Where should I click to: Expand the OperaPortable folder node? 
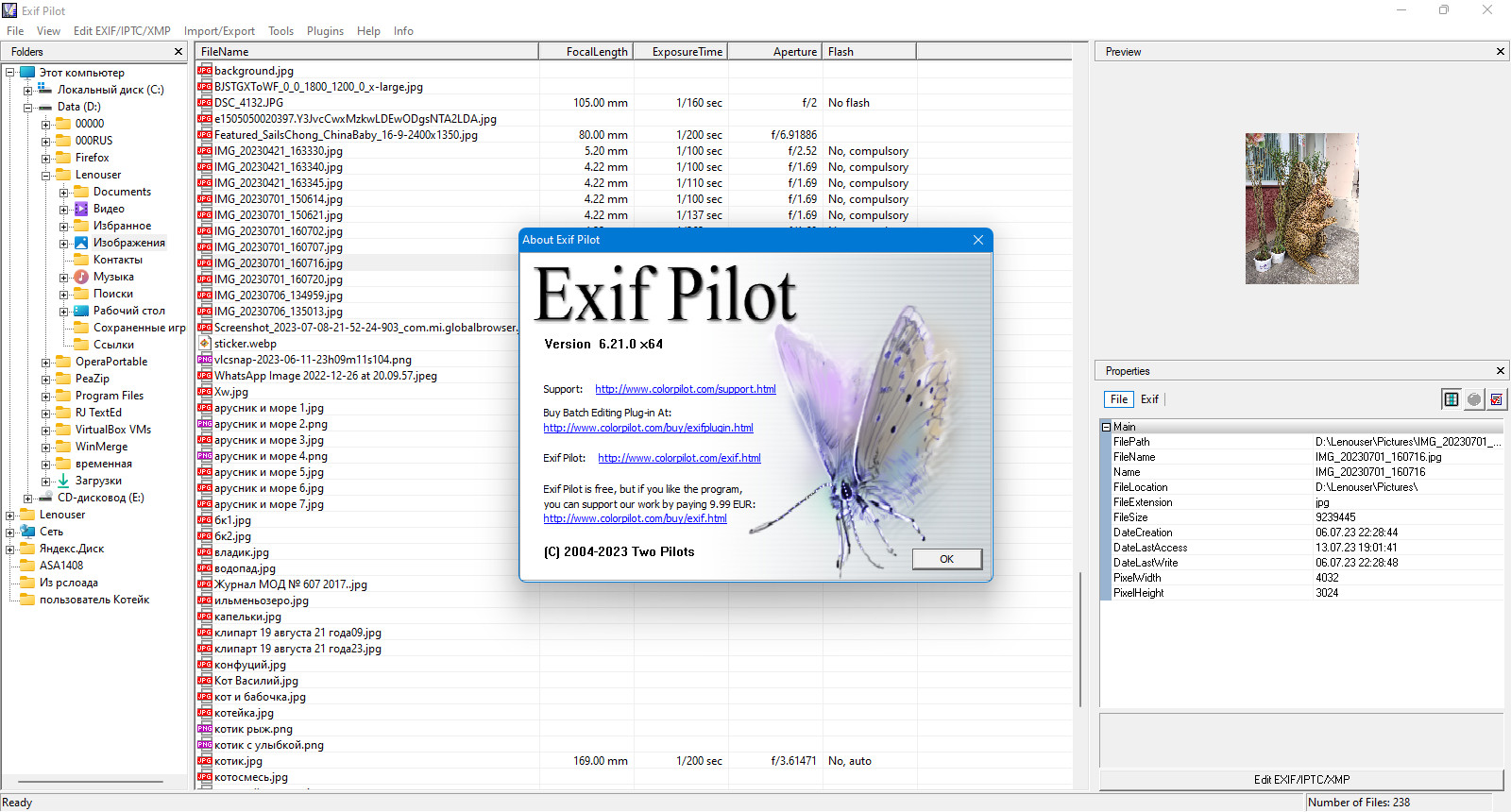point(45,363)
